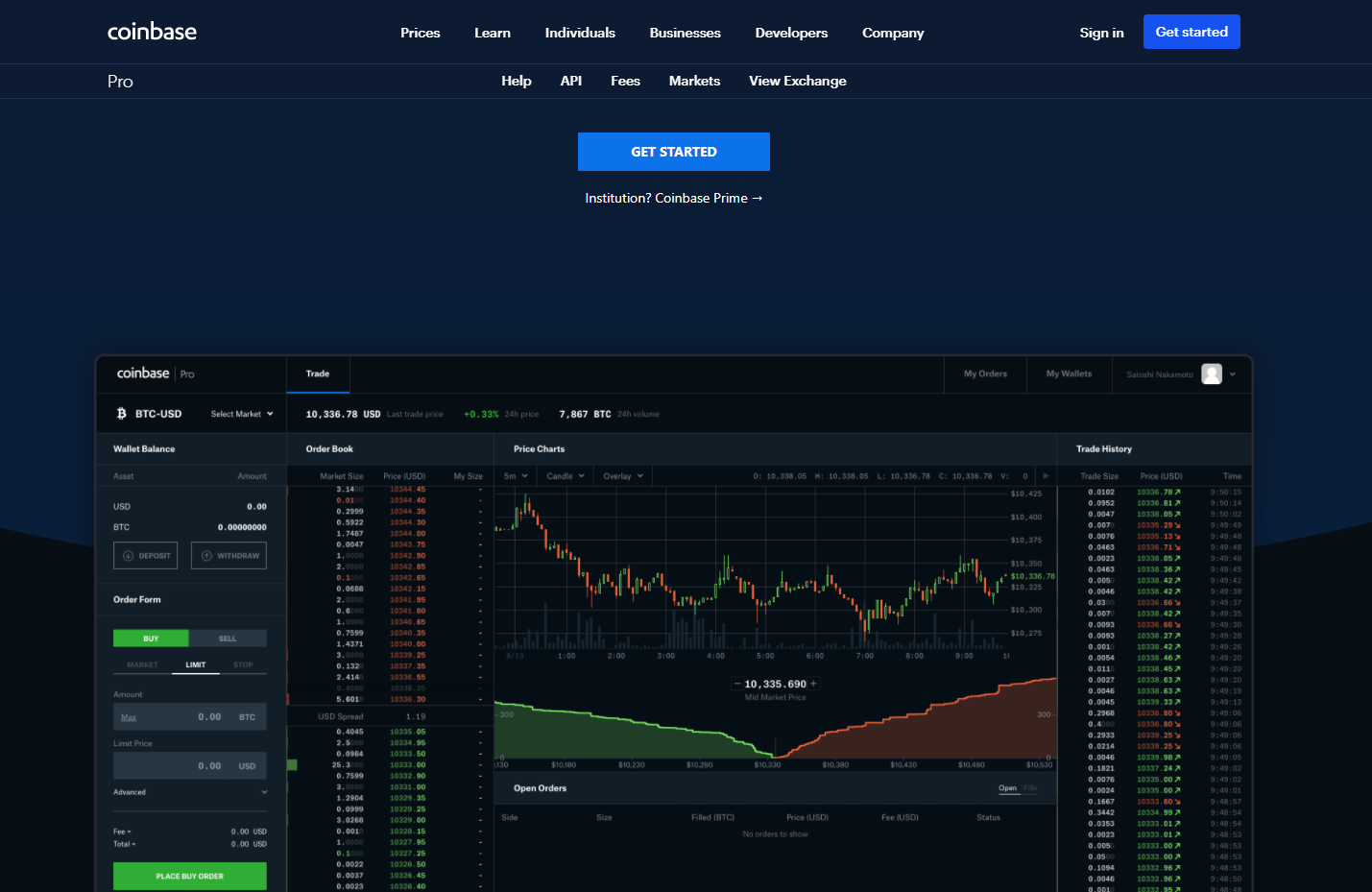
Task: Click the PLACE BUY ORDER button
Action: point(190,876)
